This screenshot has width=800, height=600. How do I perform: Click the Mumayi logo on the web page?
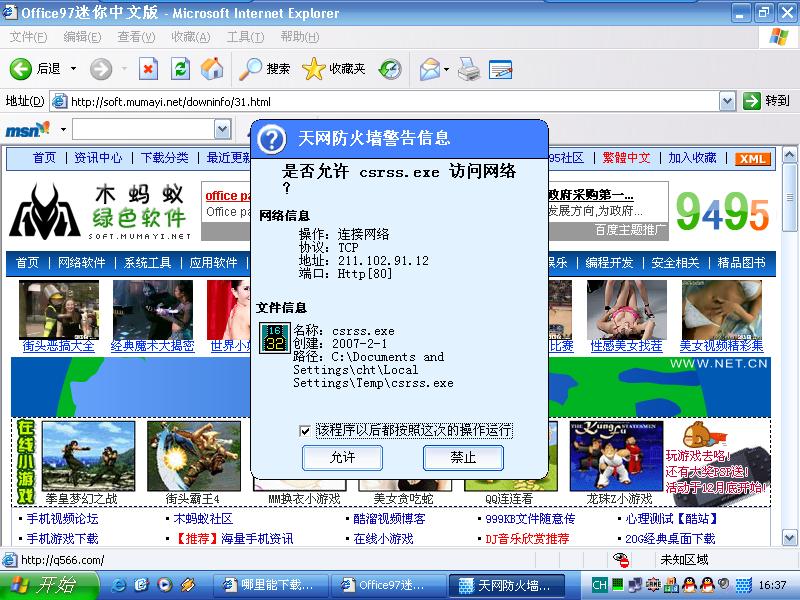[x=45, y=212]
